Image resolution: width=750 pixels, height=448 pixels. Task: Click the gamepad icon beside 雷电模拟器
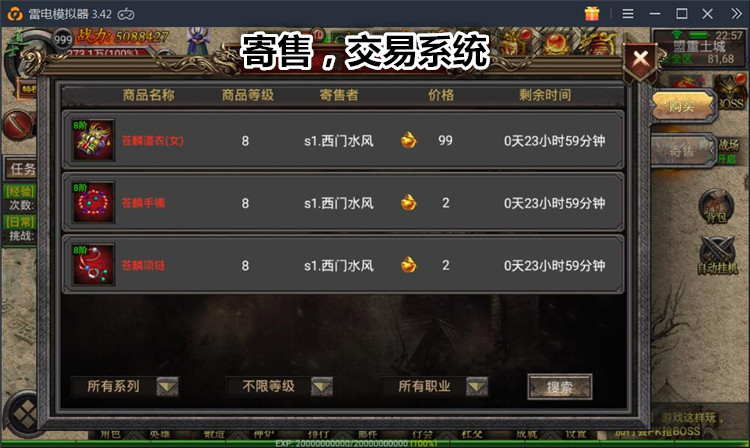126,14
